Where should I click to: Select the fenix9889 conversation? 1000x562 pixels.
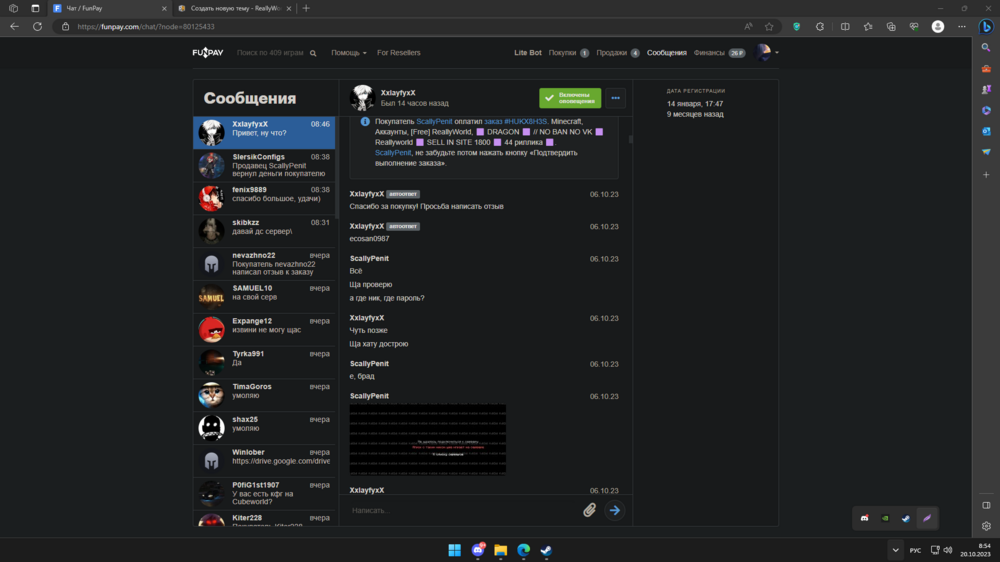264,198
